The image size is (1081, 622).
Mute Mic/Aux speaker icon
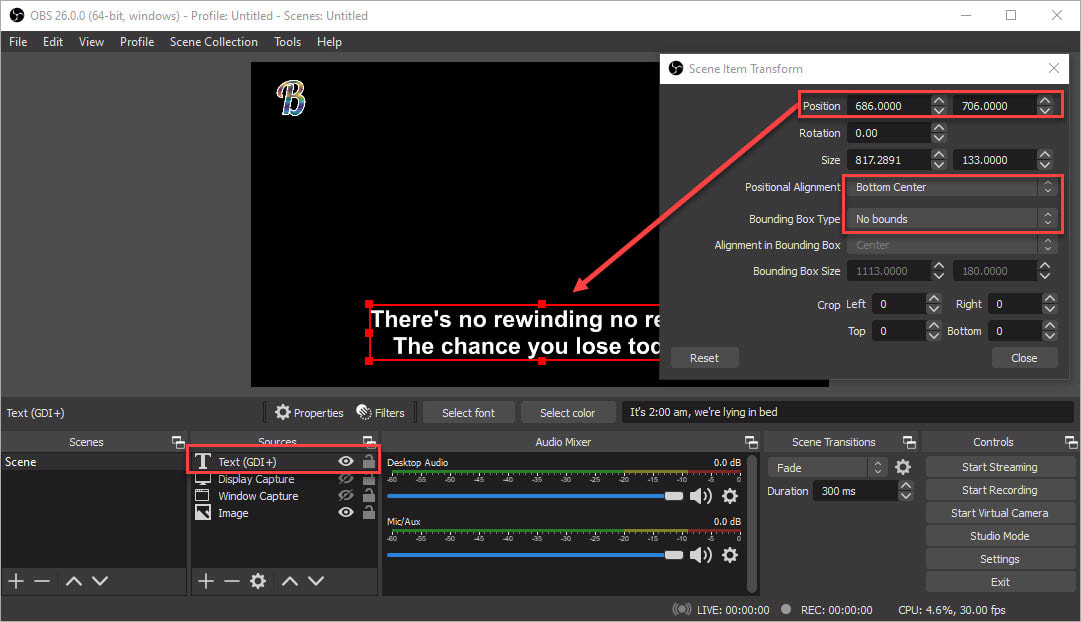point(700,555)
